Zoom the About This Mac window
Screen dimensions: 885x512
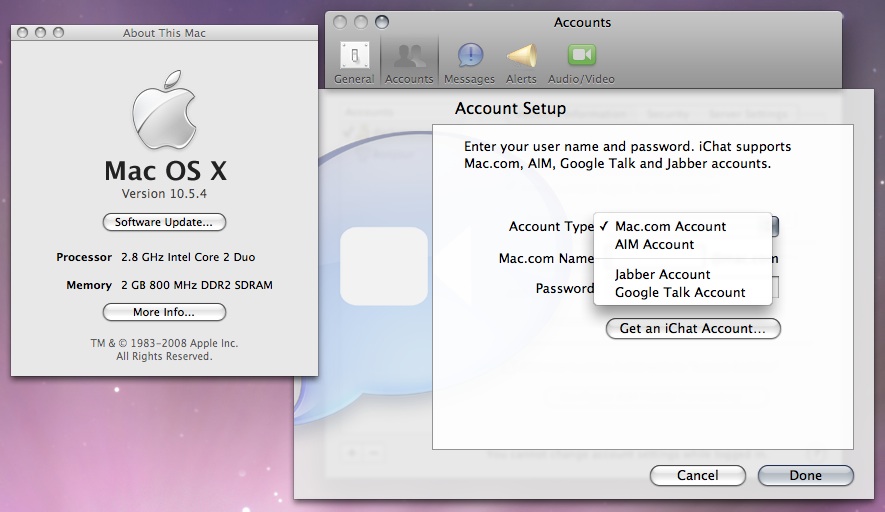click(x=59, y=33)
